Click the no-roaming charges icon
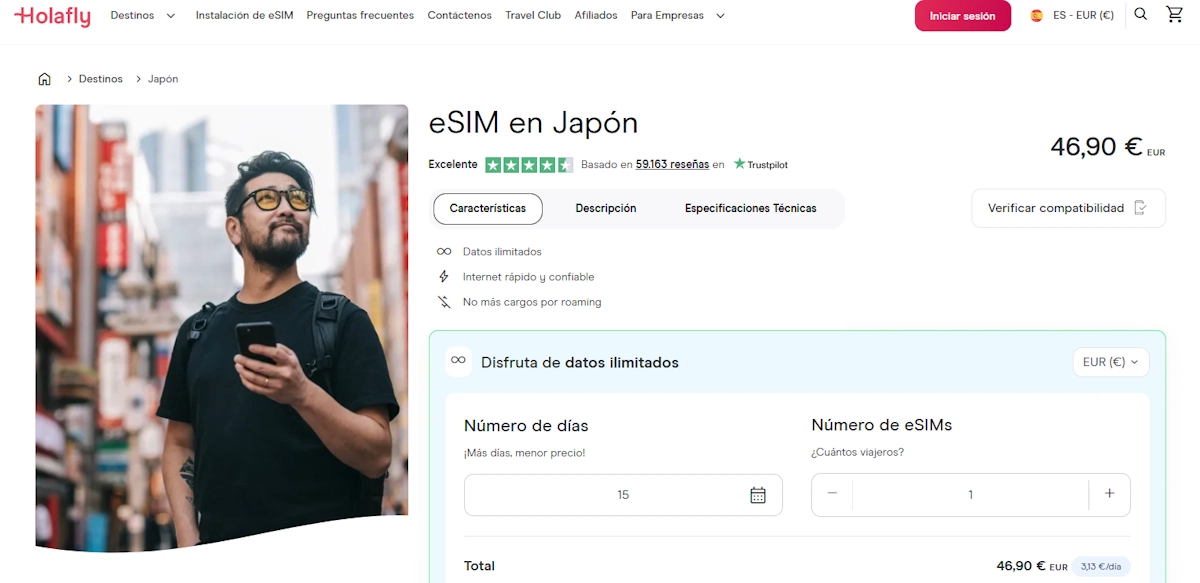The width and height of the screenshot is (1200, 583). tap(444, 302)
